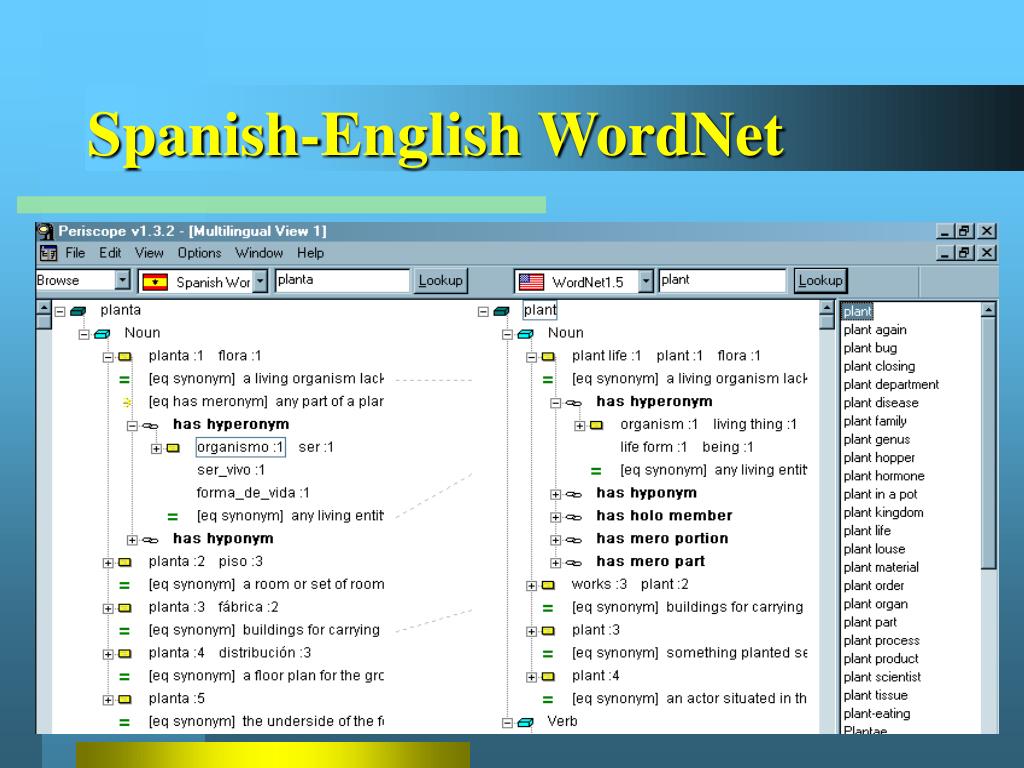Open the Help menu
Screen dimensions: 1024x768
click(x=310, y=253)
